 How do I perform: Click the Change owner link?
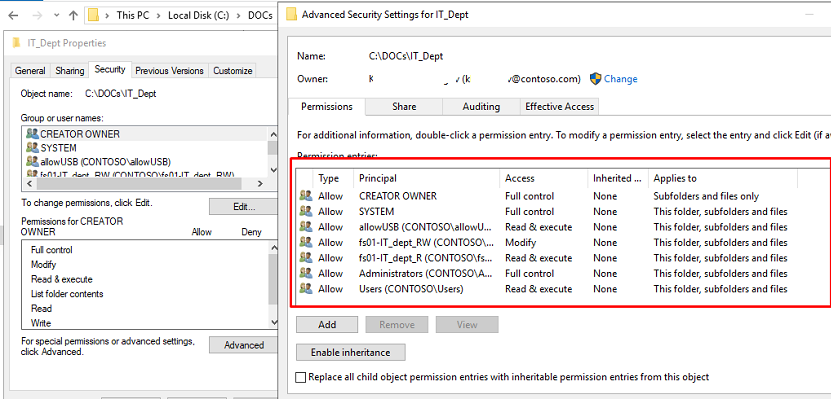click(x=621, y=79)
